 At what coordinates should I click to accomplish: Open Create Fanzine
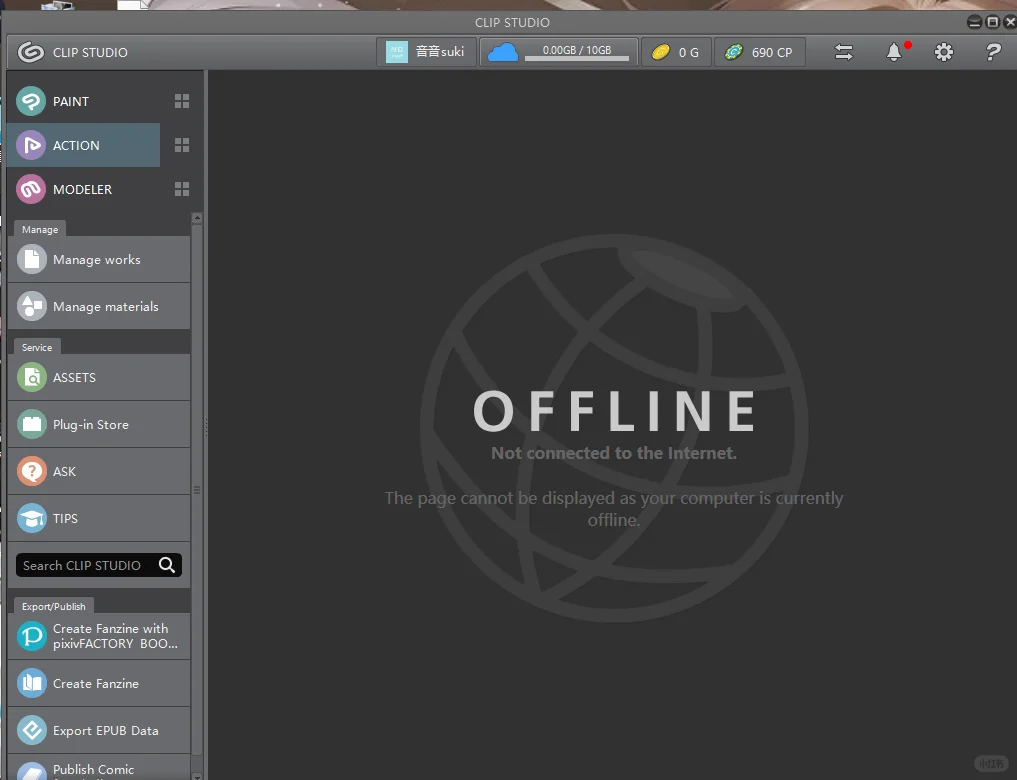(x=99, y=683)
